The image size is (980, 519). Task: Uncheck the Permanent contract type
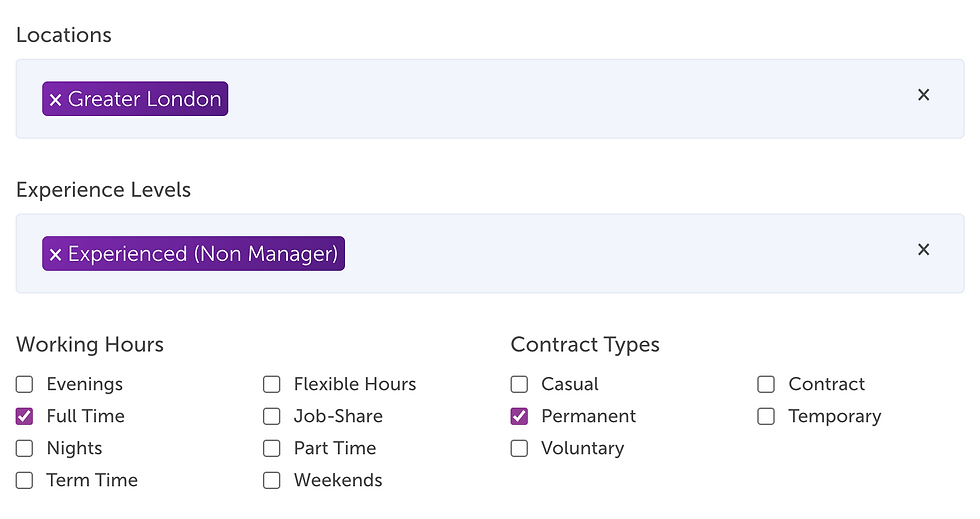(519, 416)
